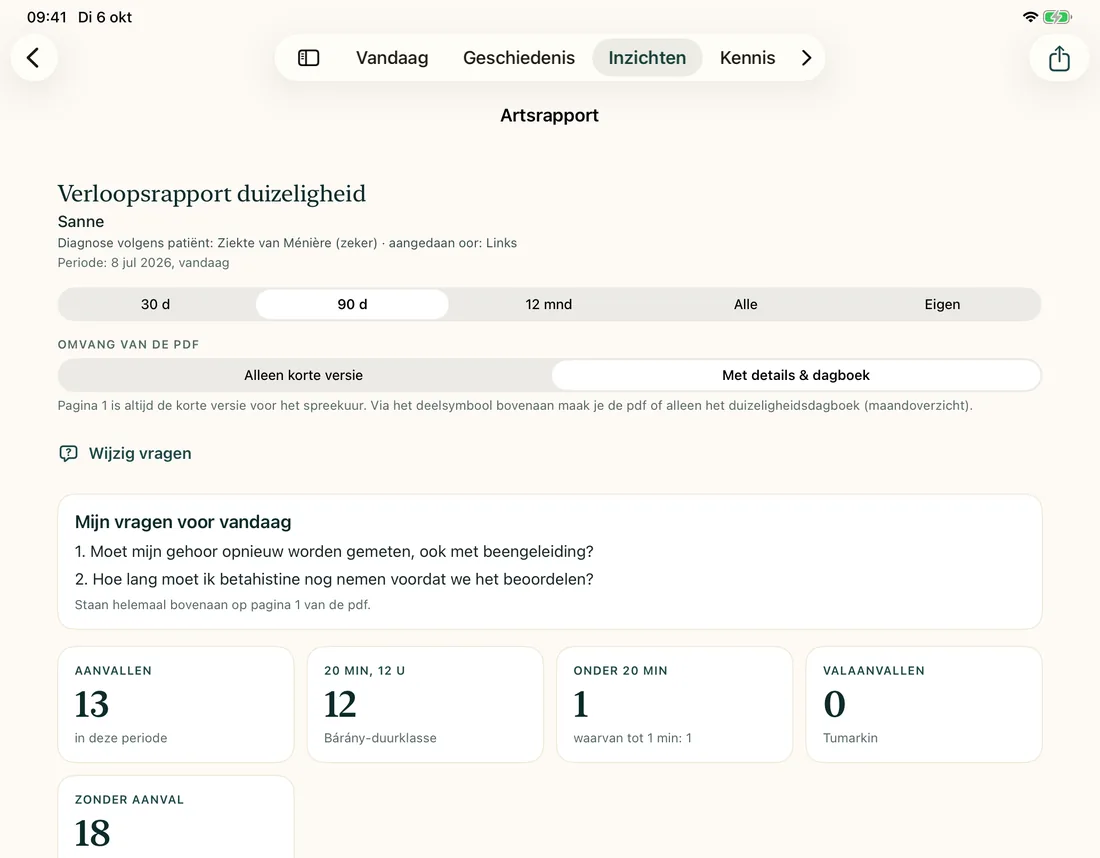
Task: Click the Periode: 8 jul 2026 text
Action: (x=143, y=262)
